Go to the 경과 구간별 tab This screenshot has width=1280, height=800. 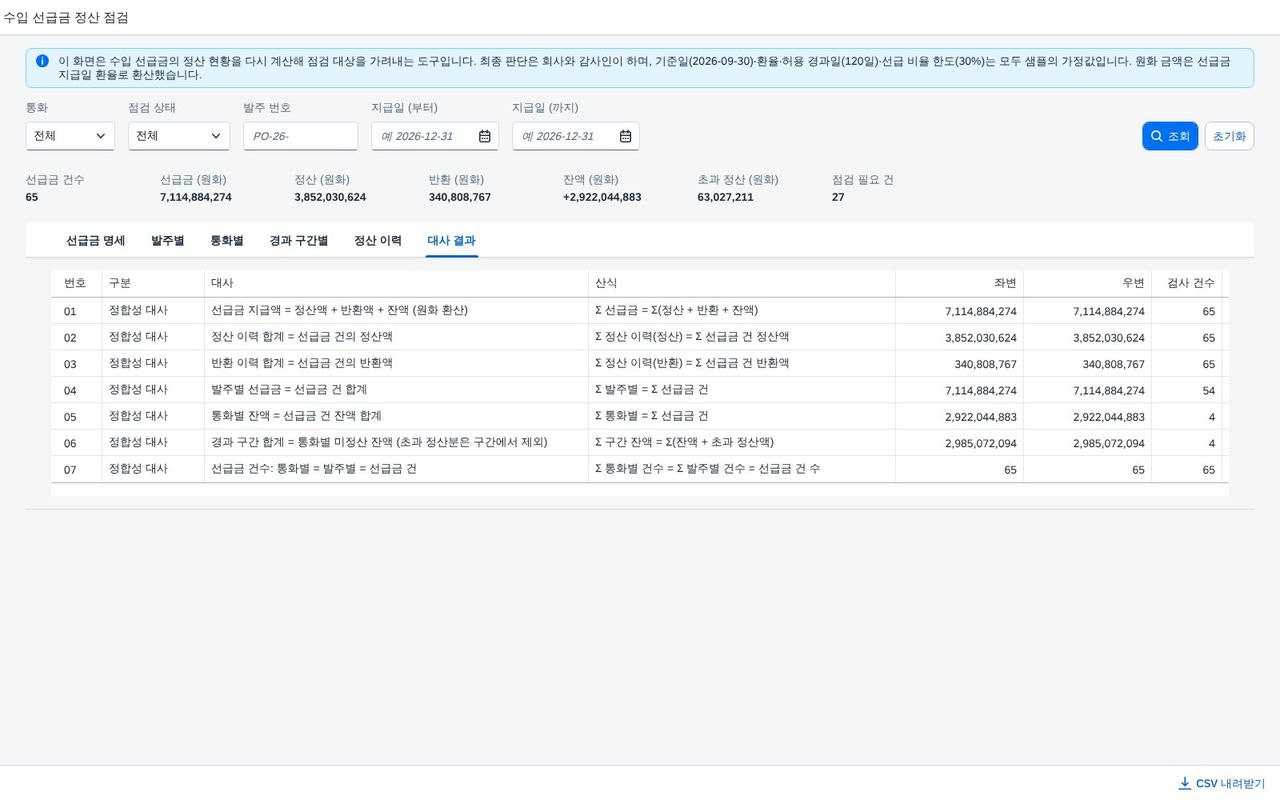click(x=299, y=241)
